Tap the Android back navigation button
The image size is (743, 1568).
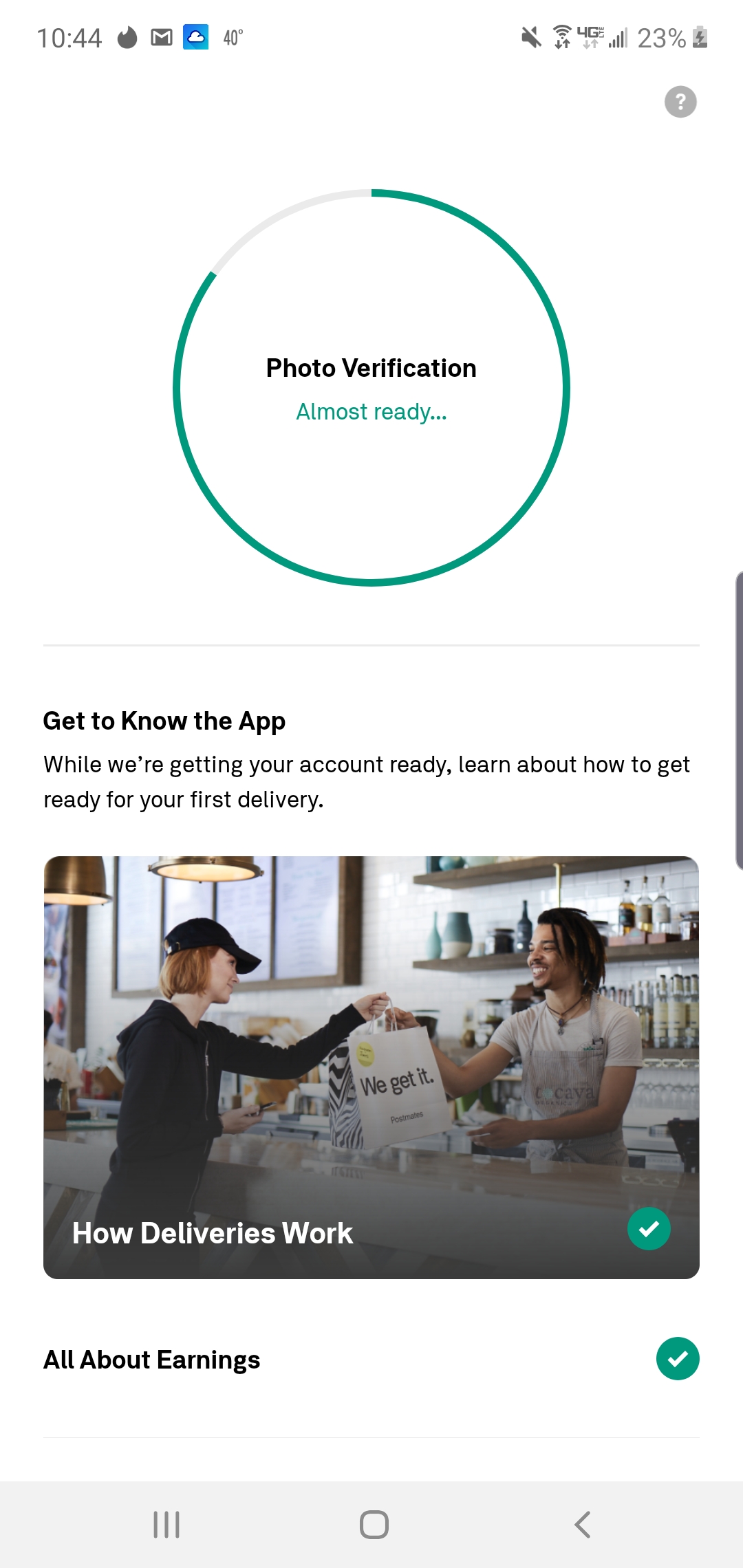pyautogui.click(x=582, y=1525)
